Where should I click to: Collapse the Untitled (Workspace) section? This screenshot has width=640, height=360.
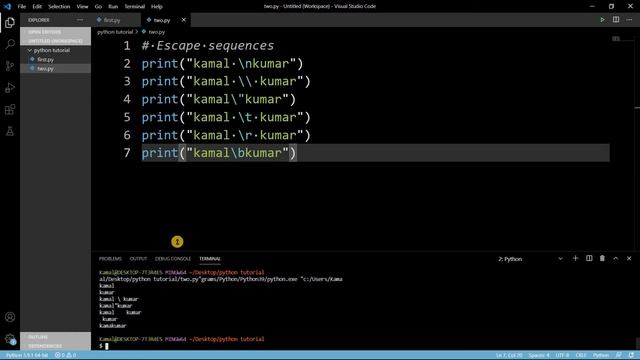pos(56,41)
